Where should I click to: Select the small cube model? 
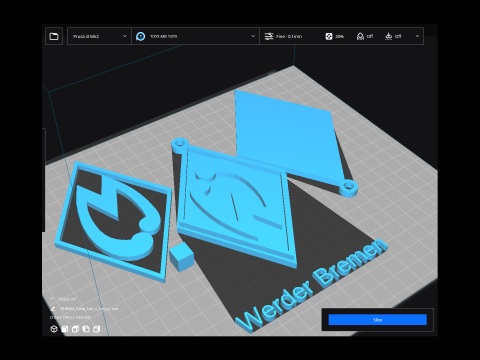tap(182, 257)
